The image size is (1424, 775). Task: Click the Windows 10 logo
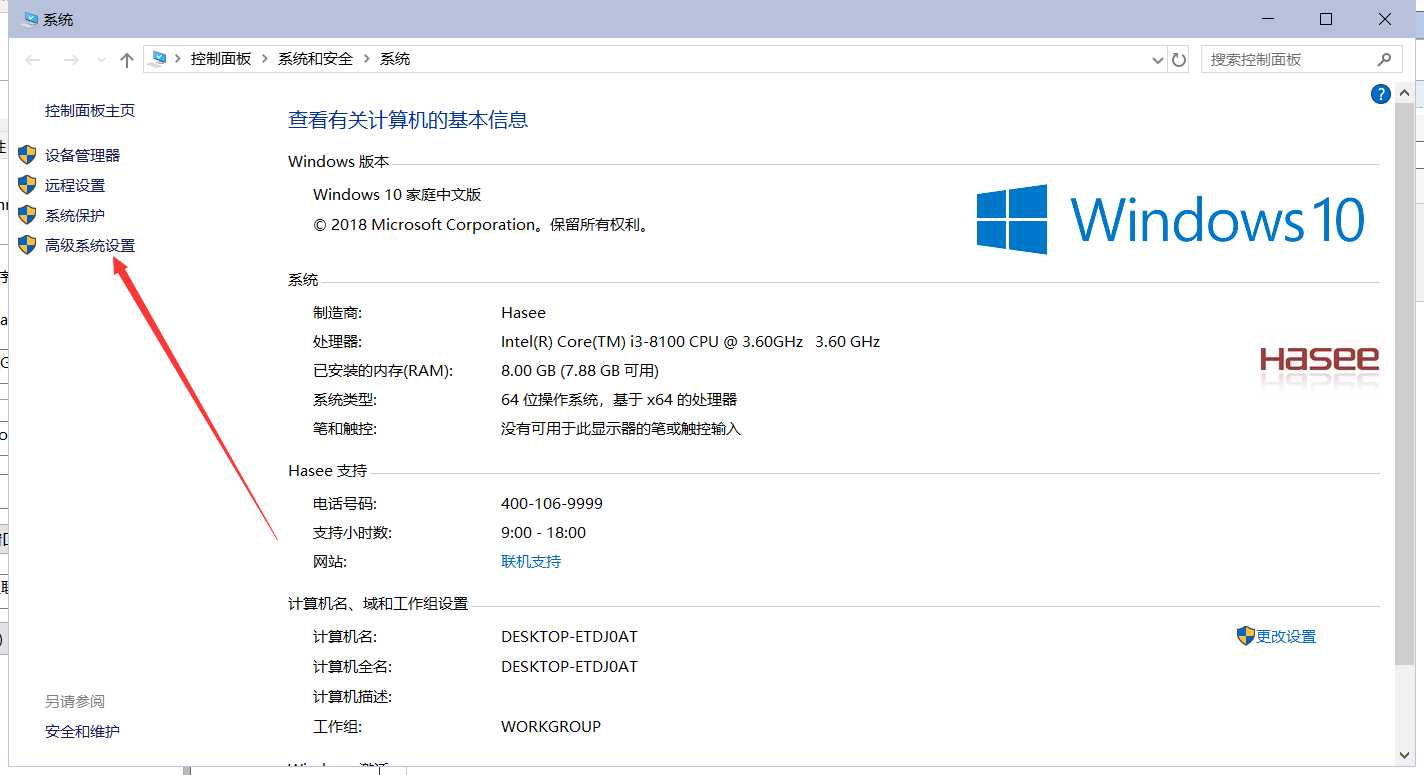[x=1171, y=219]
